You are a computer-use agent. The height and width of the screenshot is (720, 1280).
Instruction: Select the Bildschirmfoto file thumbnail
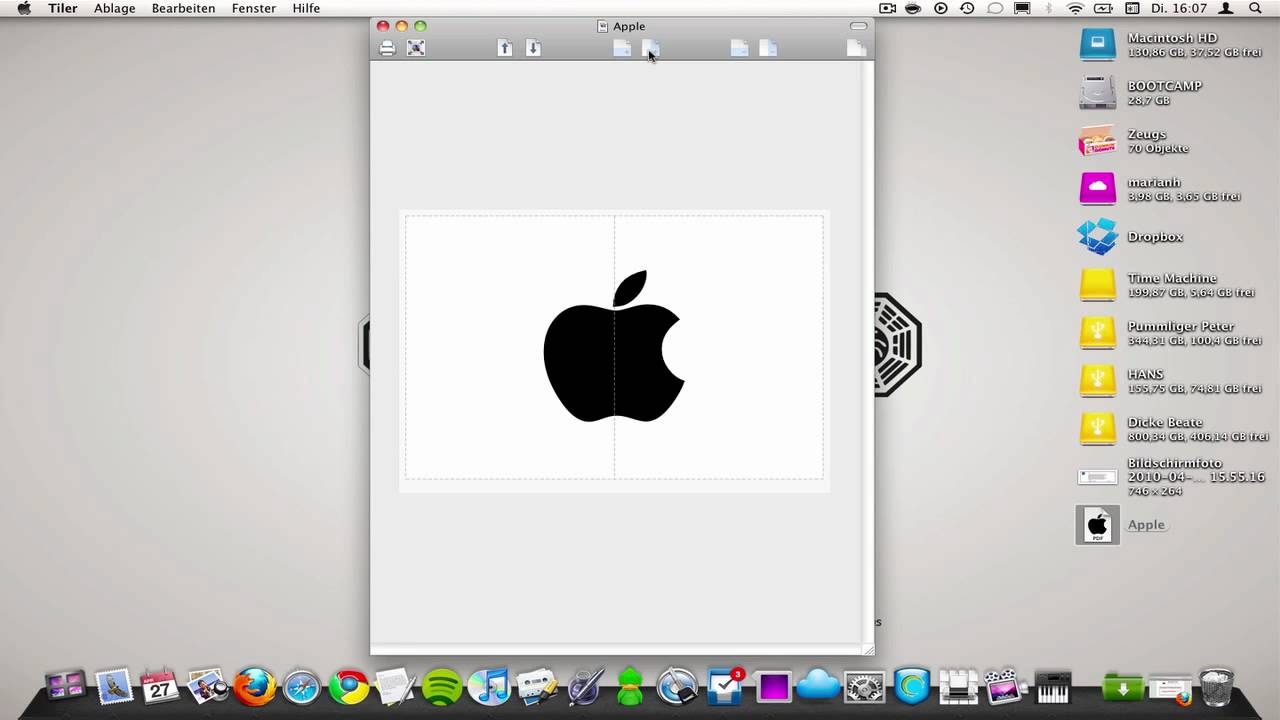point(1097,477)
